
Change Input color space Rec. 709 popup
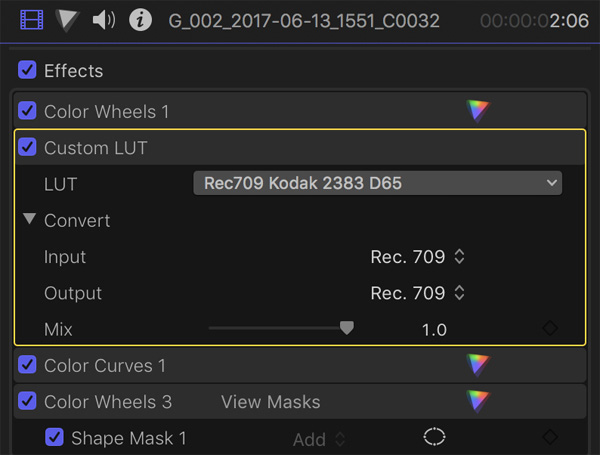417,257
